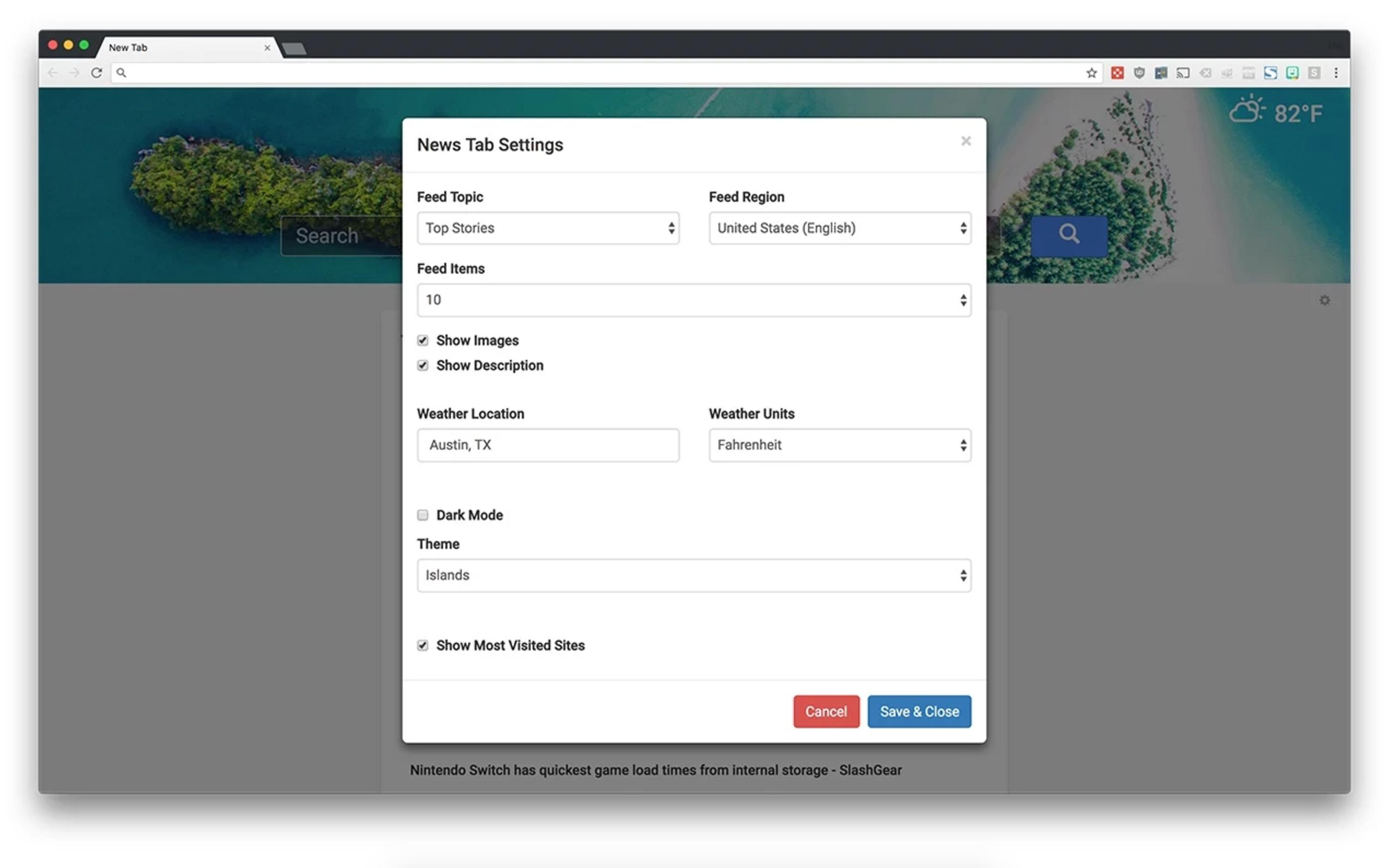Click the weather icon showing 82°F
The image size is (1386, 868).
click(1246, 110)
